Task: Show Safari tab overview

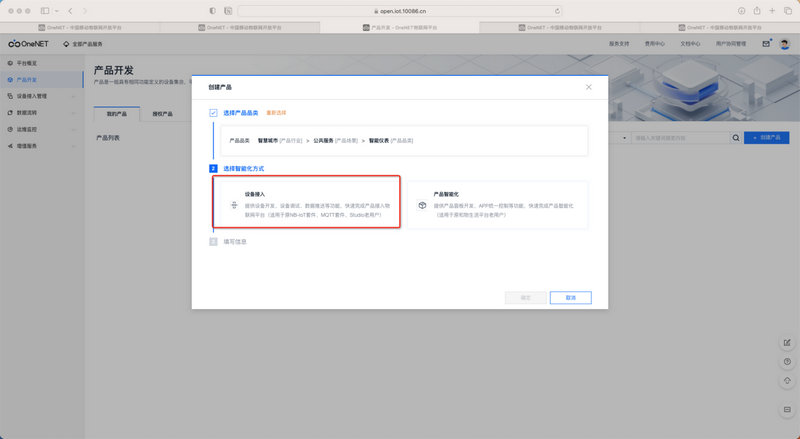Action: 788,11
